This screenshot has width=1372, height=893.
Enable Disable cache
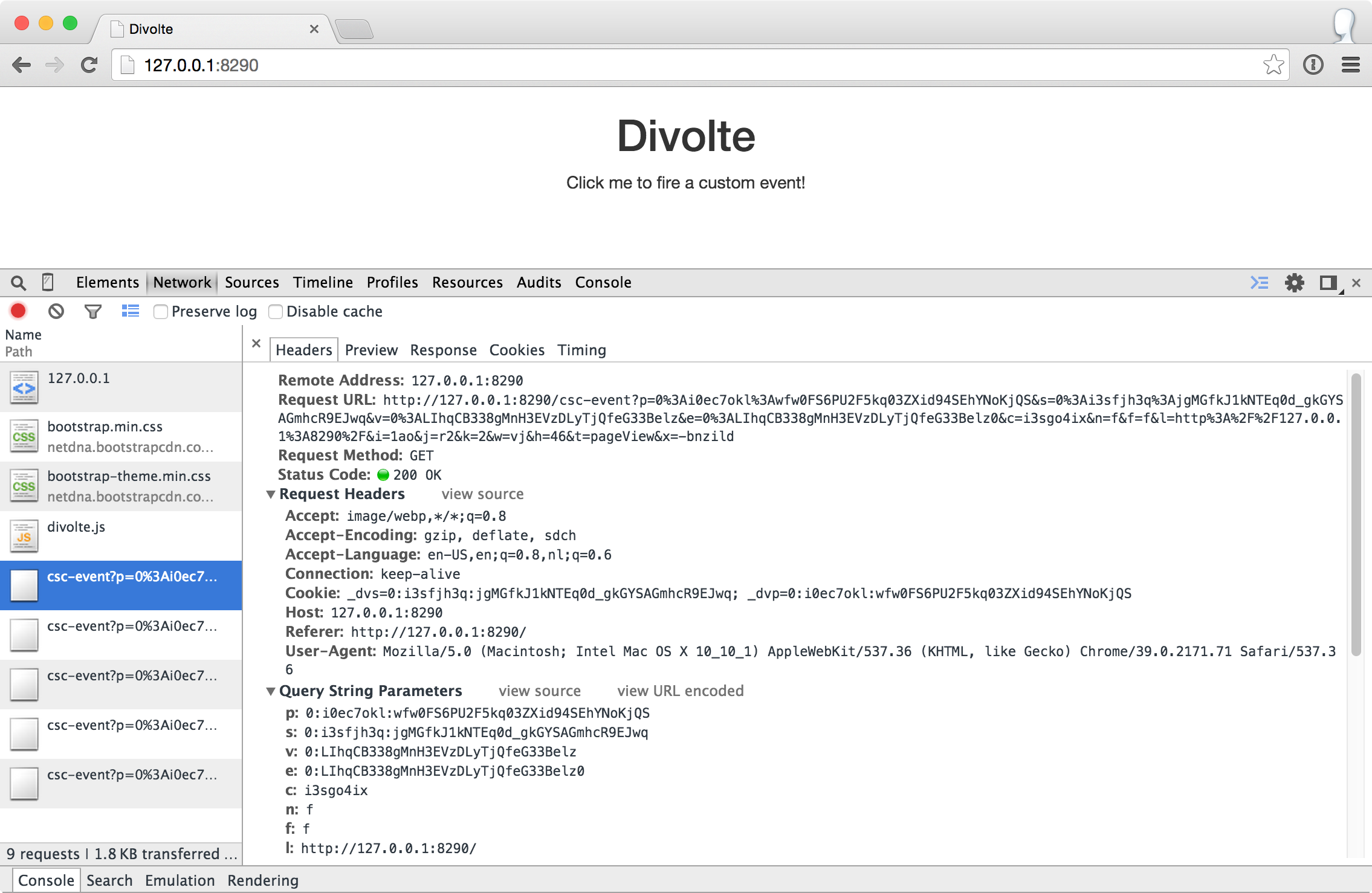[276, 311]
